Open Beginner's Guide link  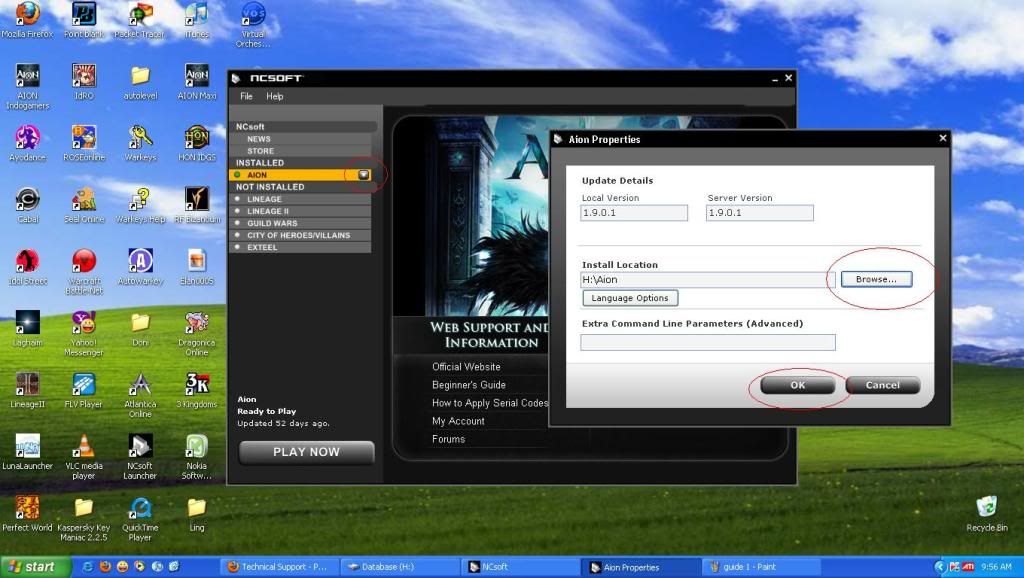click(469, 385)
